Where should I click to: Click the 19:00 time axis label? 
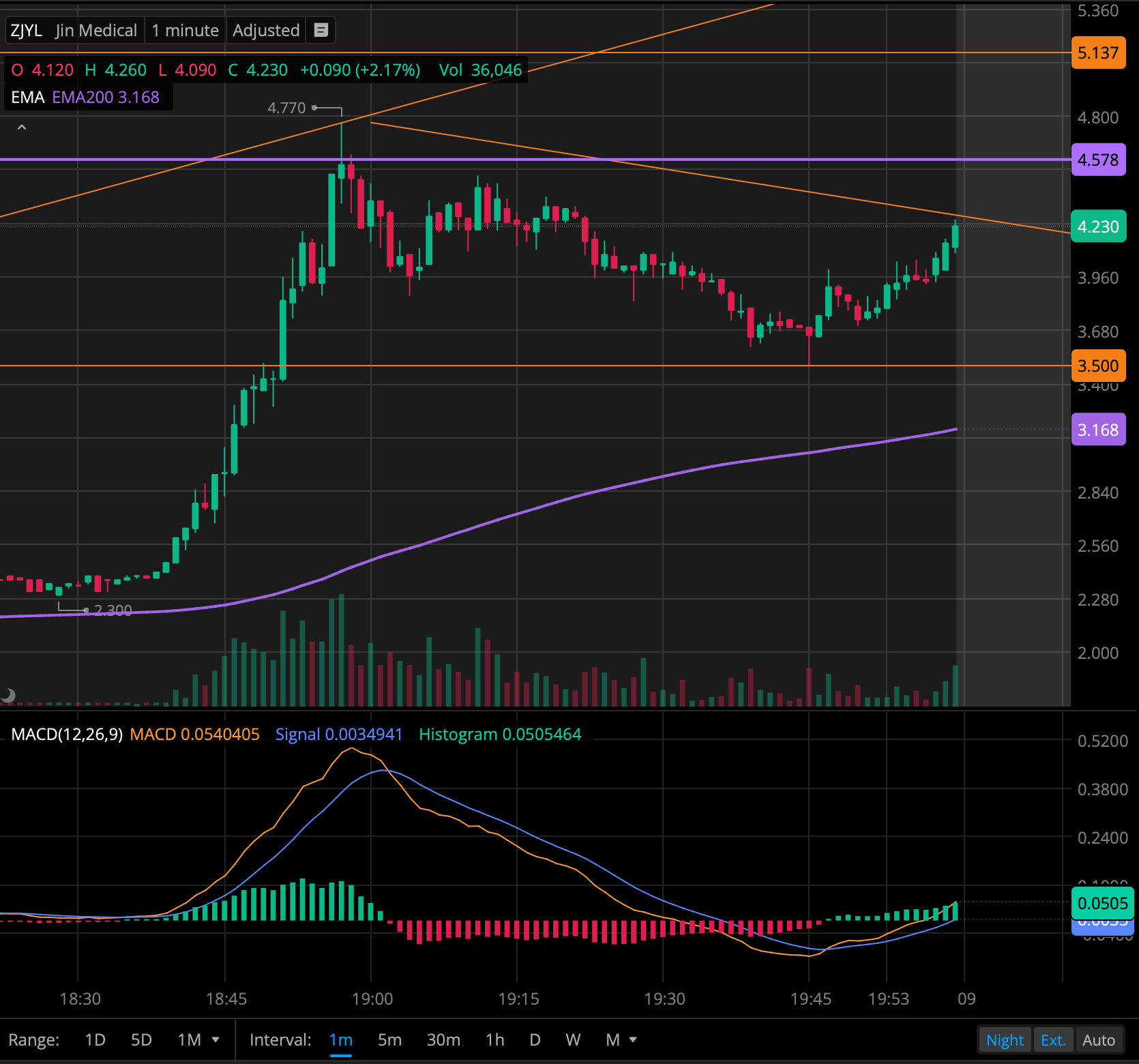pyautogui.click(x=372, y=999)
